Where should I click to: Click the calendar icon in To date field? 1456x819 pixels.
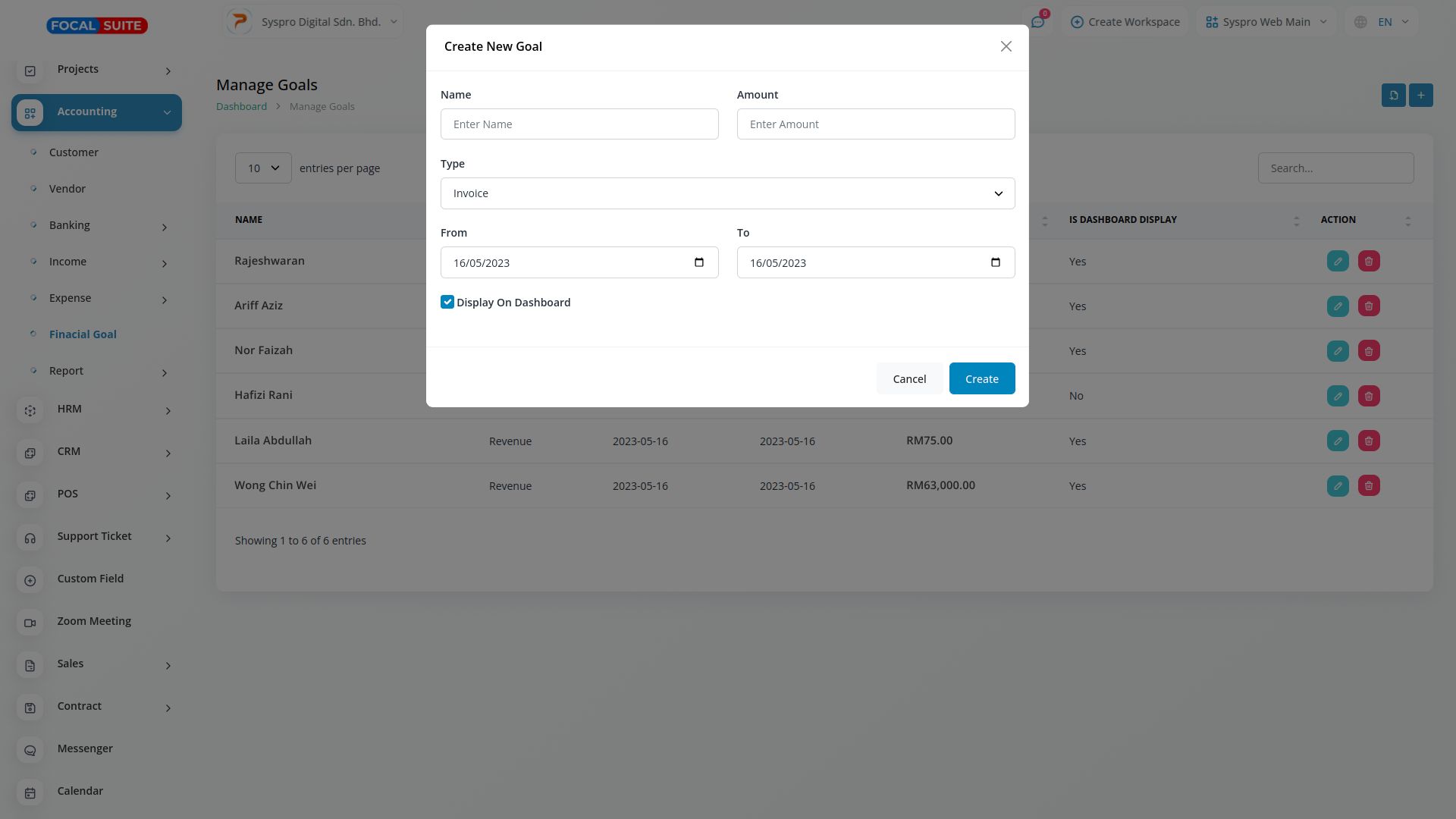coord(995,262)
